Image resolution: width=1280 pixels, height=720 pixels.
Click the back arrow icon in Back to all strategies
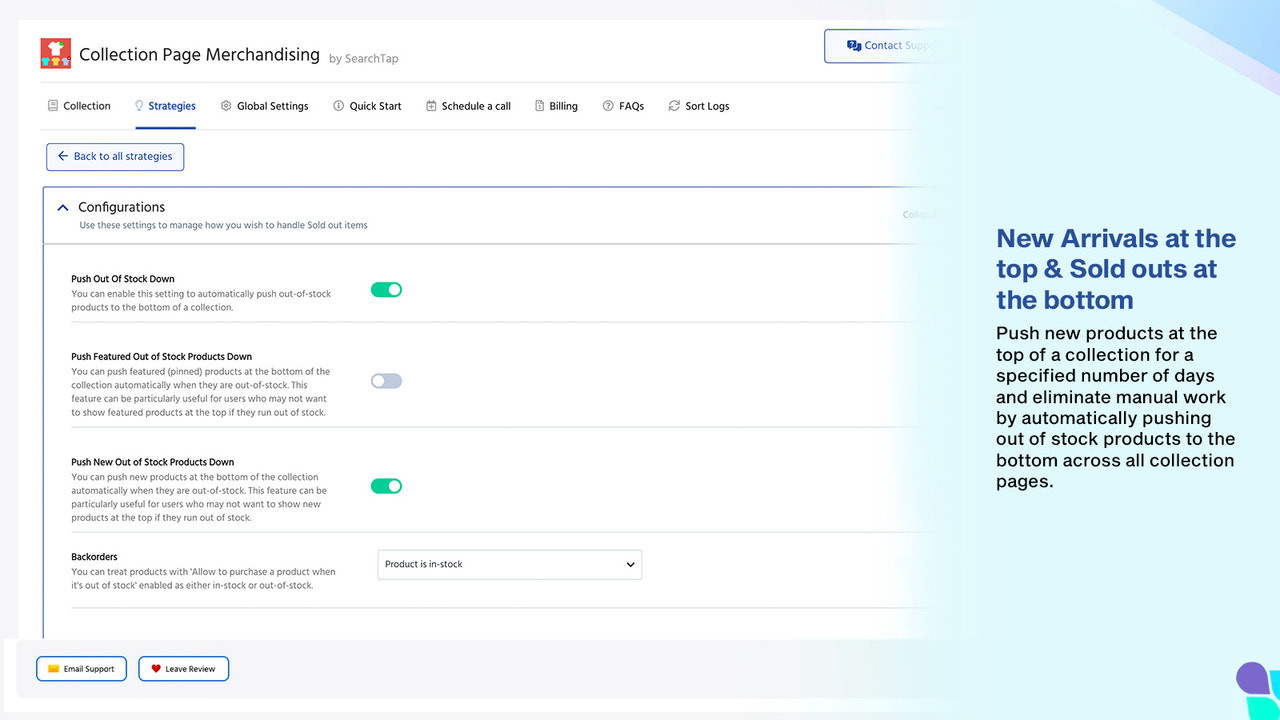coord(63,156)
